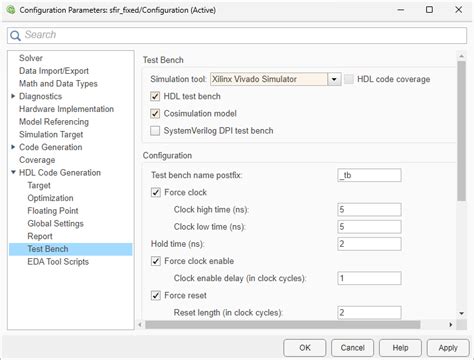Minimize the Configuration Parameters window
The width and height of the screenshot is (474, 360).
(401, 10)
